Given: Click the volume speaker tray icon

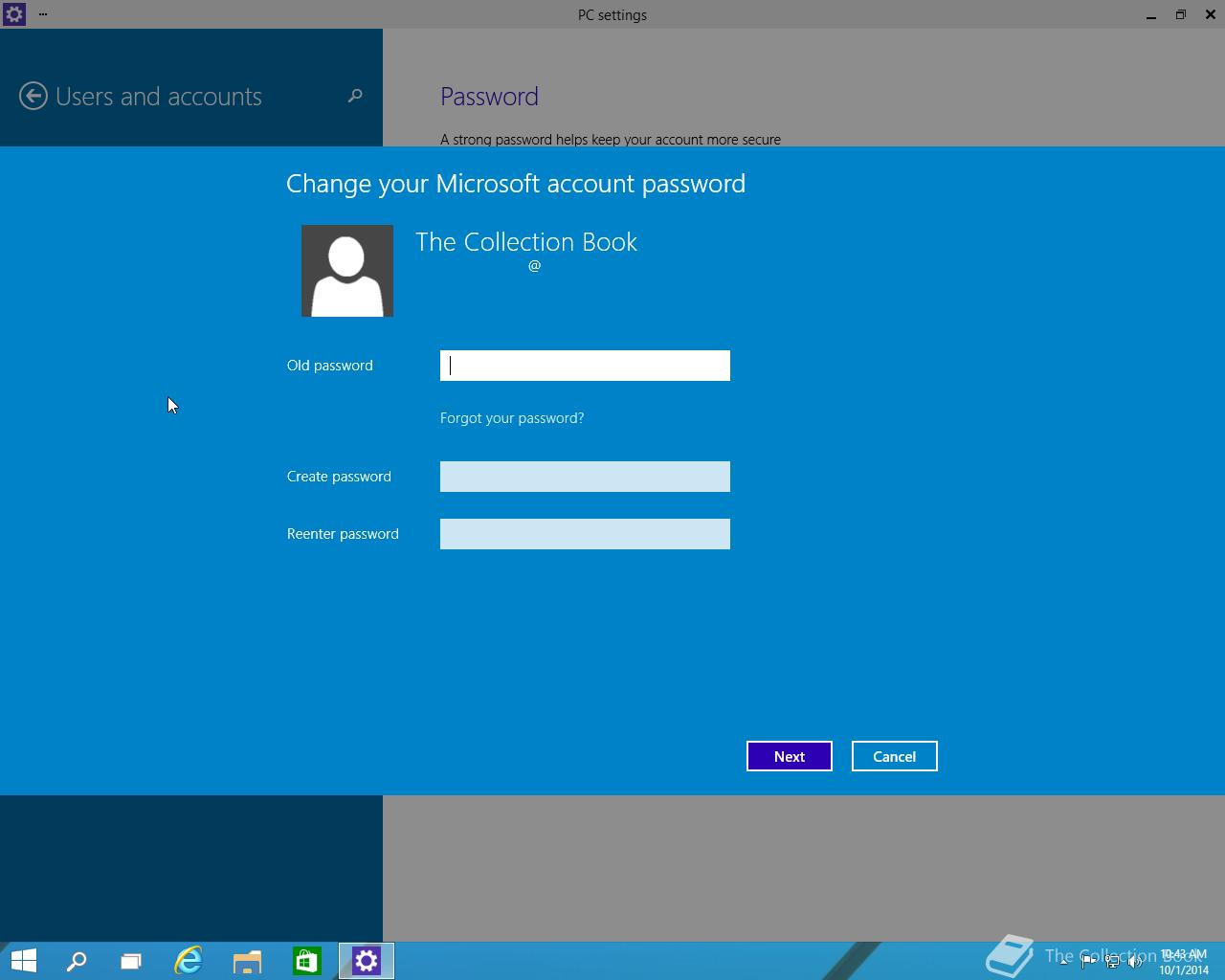Looking at the screenshot, I should pyautogui.click(x=1136, y=962).
